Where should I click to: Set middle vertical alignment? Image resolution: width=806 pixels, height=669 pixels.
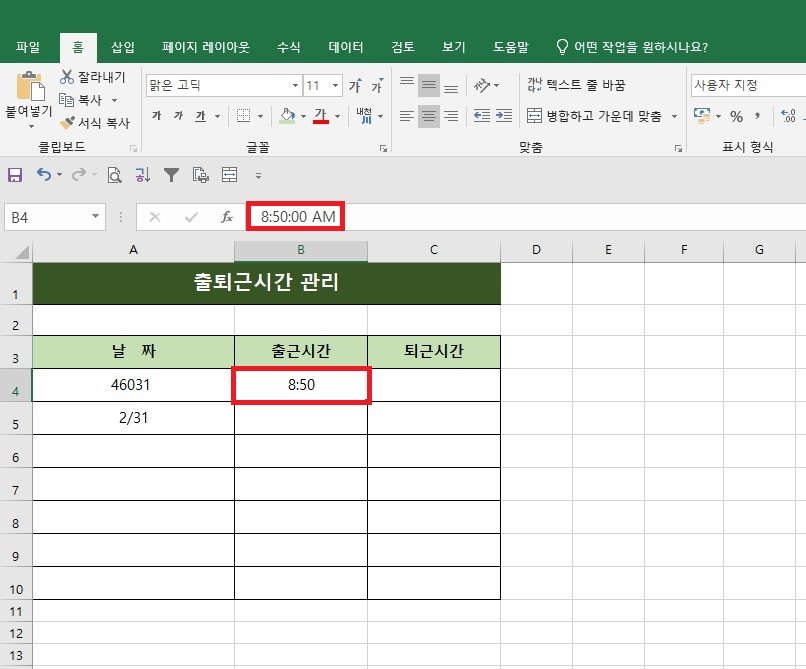[429, 85]
